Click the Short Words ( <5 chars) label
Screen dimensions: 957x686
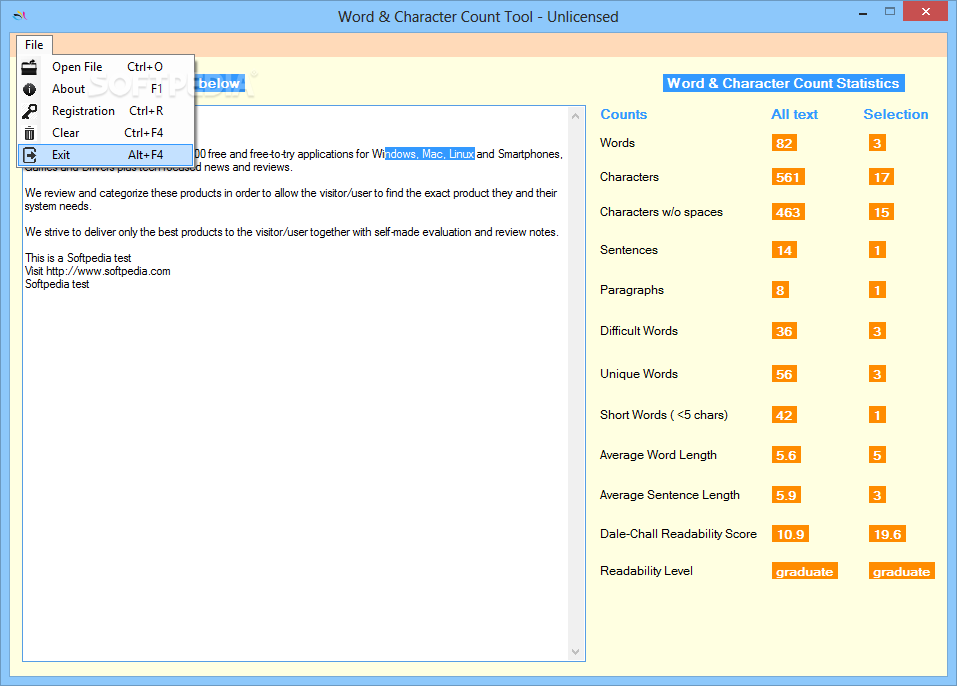[663, 415]
